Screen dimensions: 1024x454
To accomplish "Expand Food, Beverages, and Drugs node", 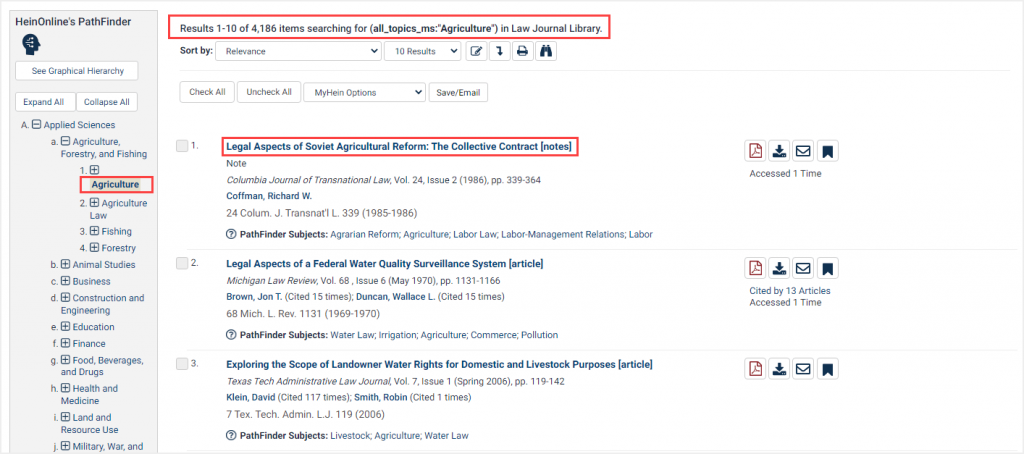I will [x=65, y=360].
